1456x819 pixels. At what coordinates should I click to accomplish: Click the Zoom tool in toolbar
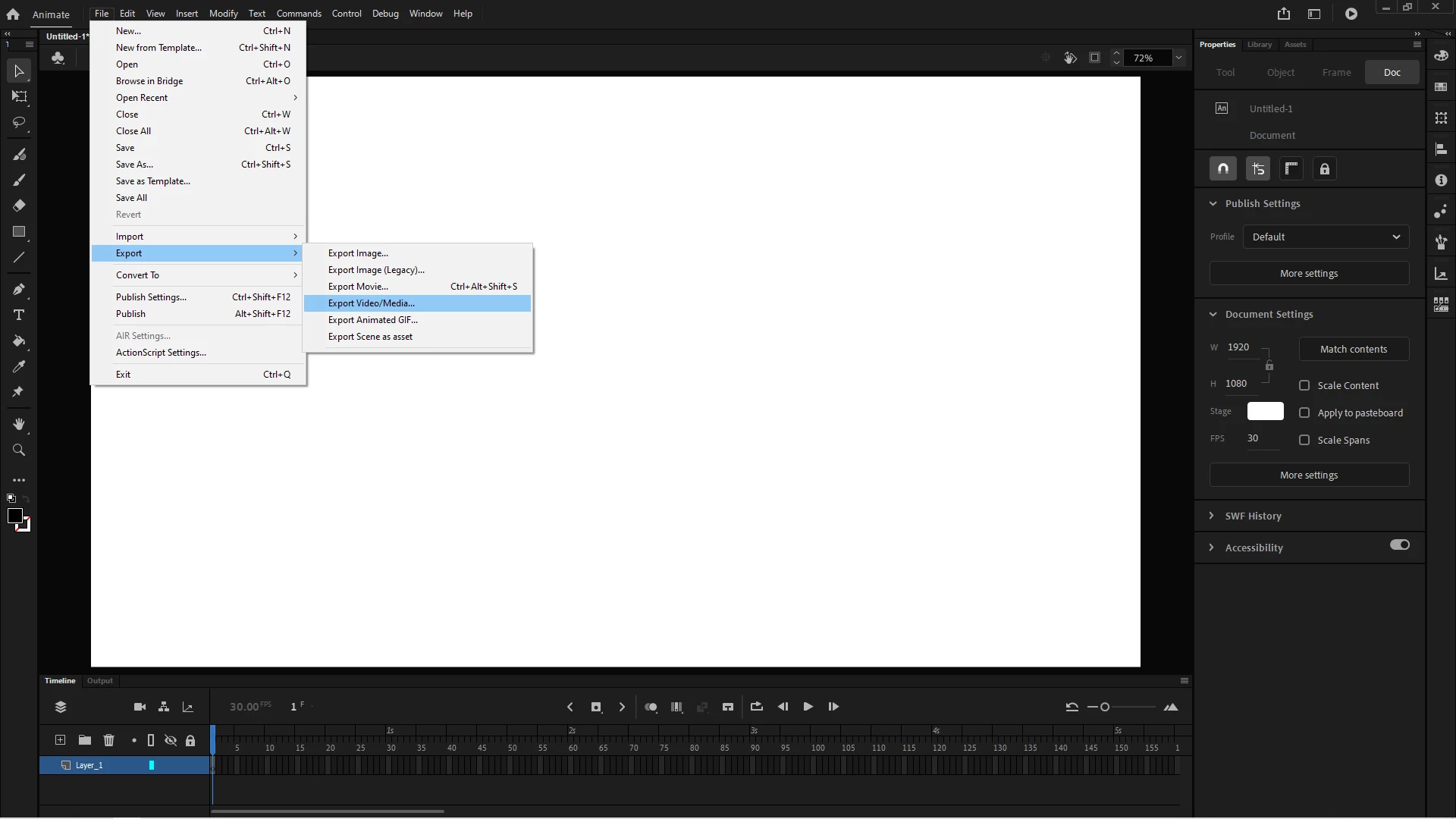pos(19,450)
